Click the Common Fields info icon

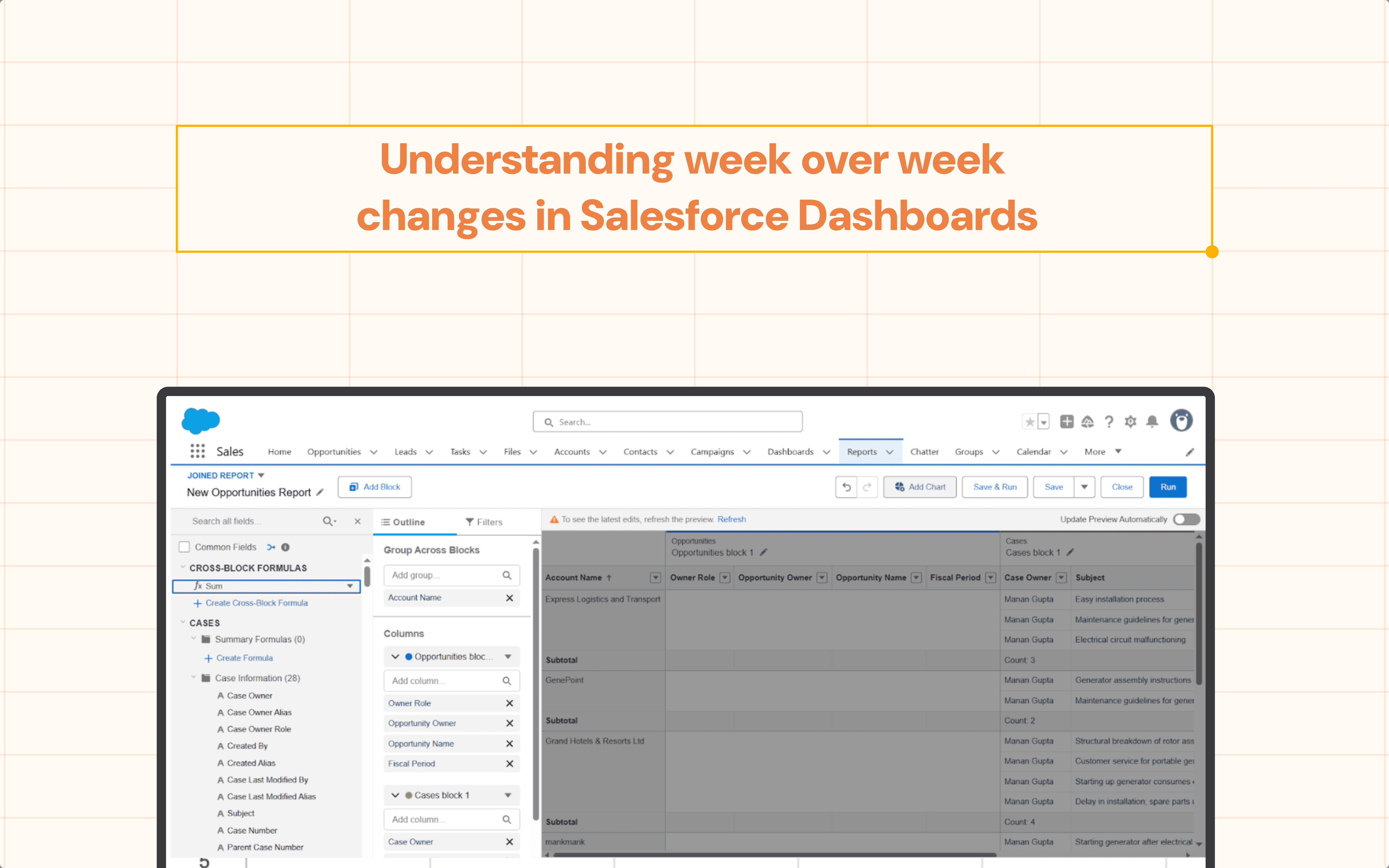[x=285, y=547]
